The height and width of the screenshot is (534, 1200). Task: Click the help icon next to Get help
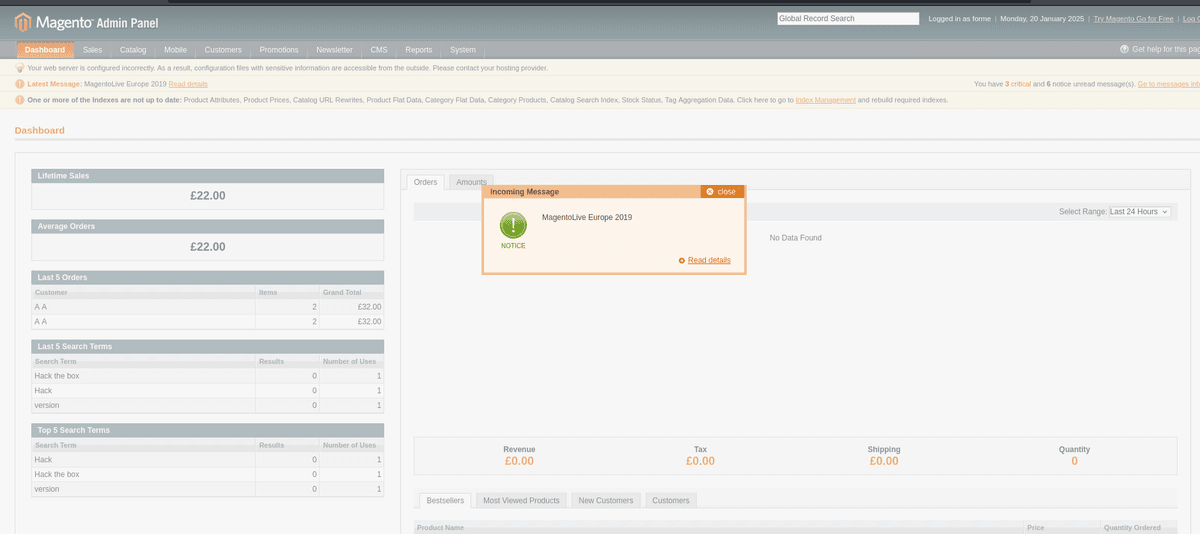[1124, 49]
